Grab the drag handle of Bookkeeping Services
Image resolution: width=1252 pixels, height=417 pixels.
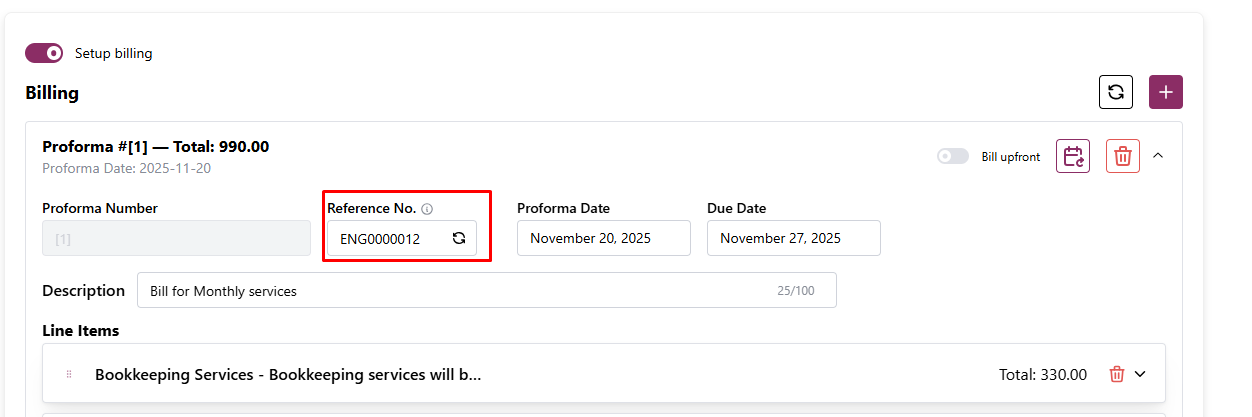pos(69,374)
